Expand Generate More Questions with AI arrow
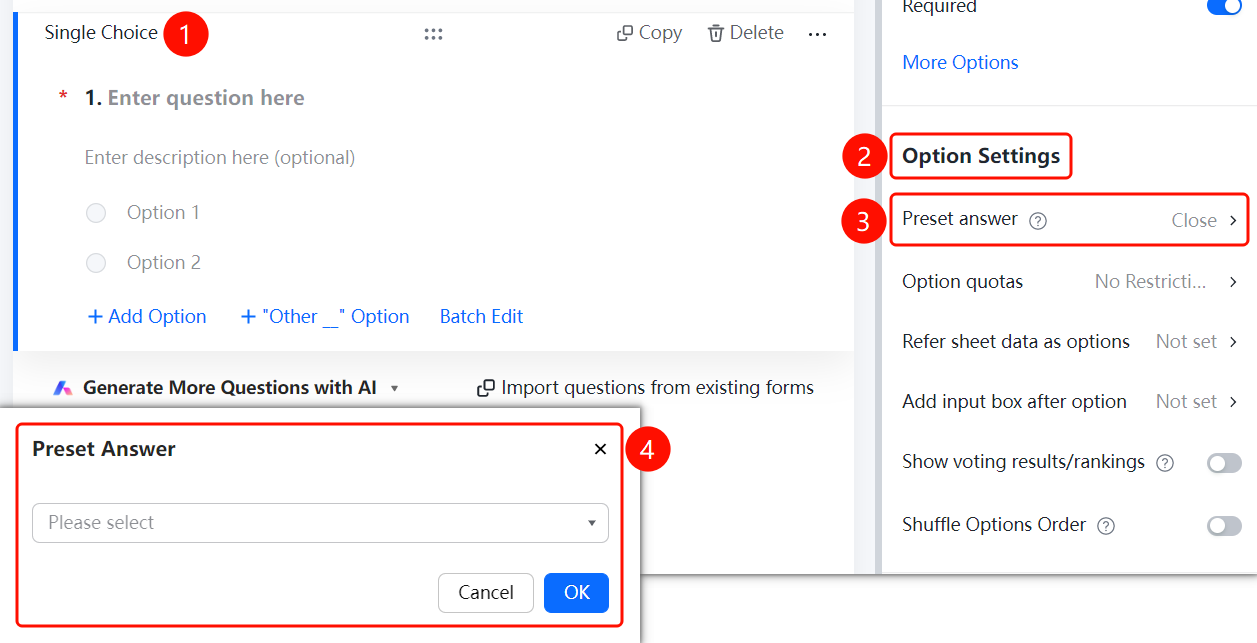Viewport: 1257px width, 643px height. [394, 388]
